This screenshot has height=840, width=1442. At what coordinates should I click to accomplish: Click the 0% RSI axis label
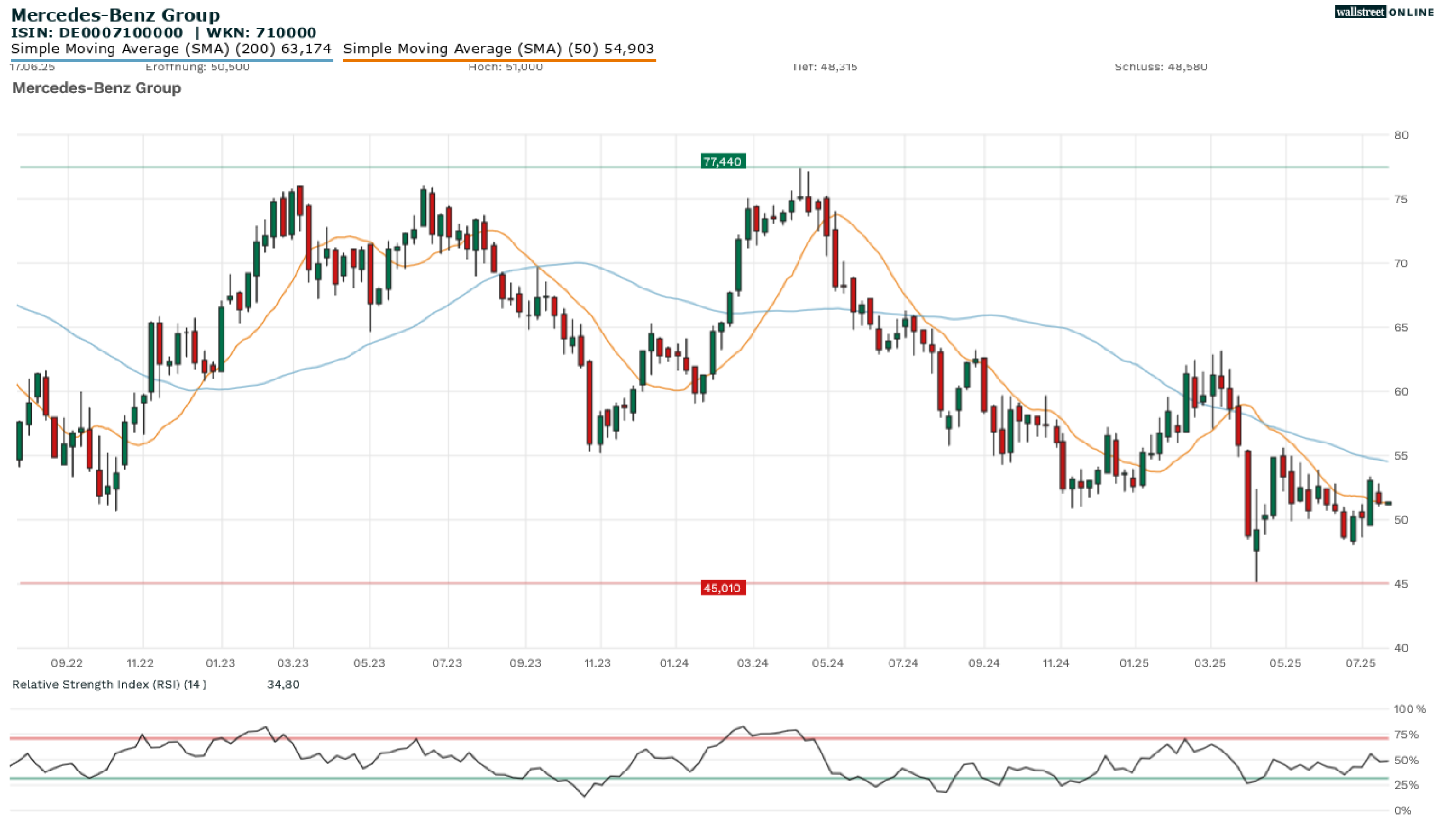pos(1403,810)
